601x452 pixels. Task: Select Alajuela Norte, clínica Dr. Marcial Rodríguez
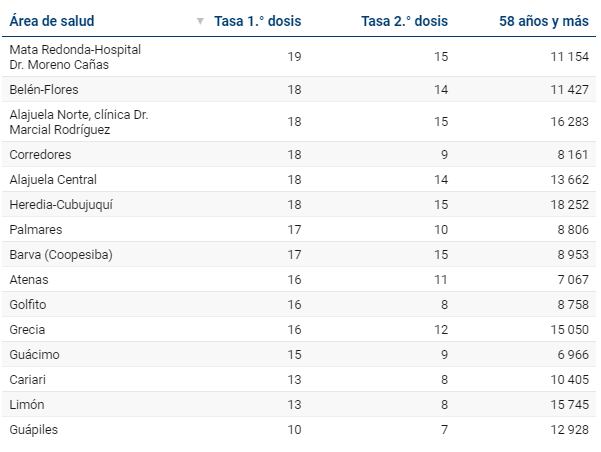[x=78, y=122]
